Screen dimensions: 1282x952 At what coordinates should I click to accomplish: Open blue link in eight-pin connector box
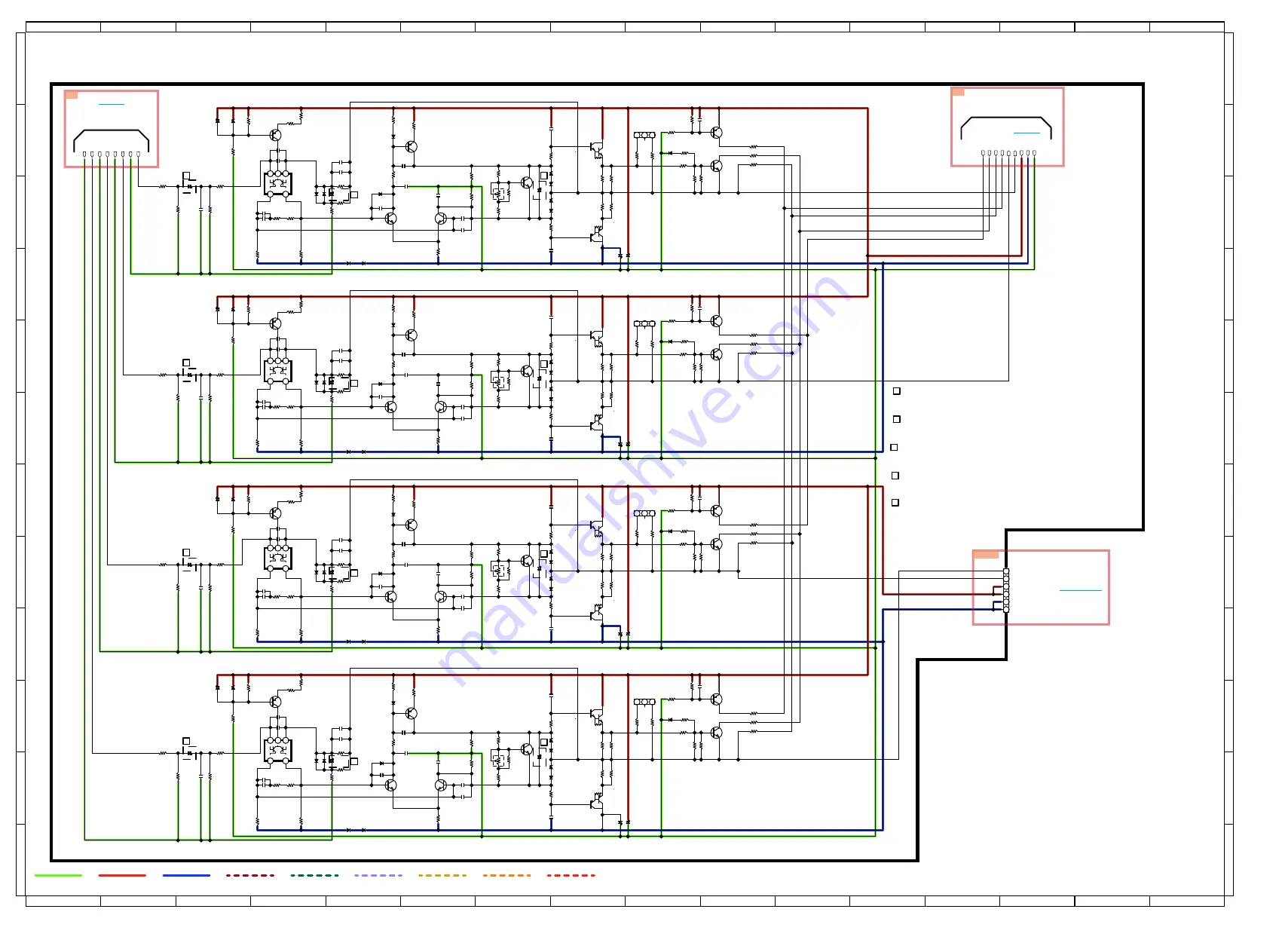click(112, 104)
